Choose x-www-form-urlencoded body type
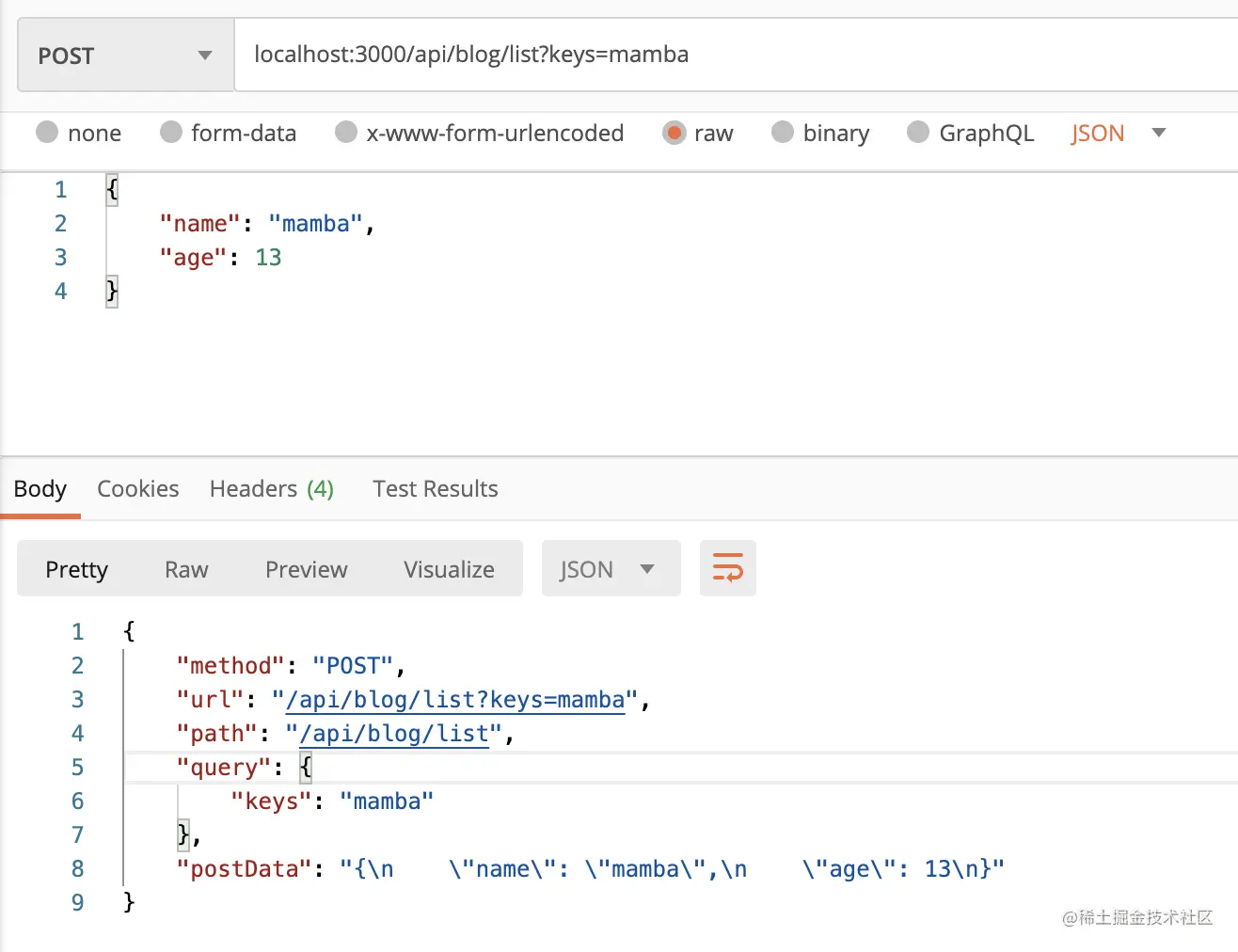The width and height of the screenshot is (1238, 952). click(x=346, y=133)
